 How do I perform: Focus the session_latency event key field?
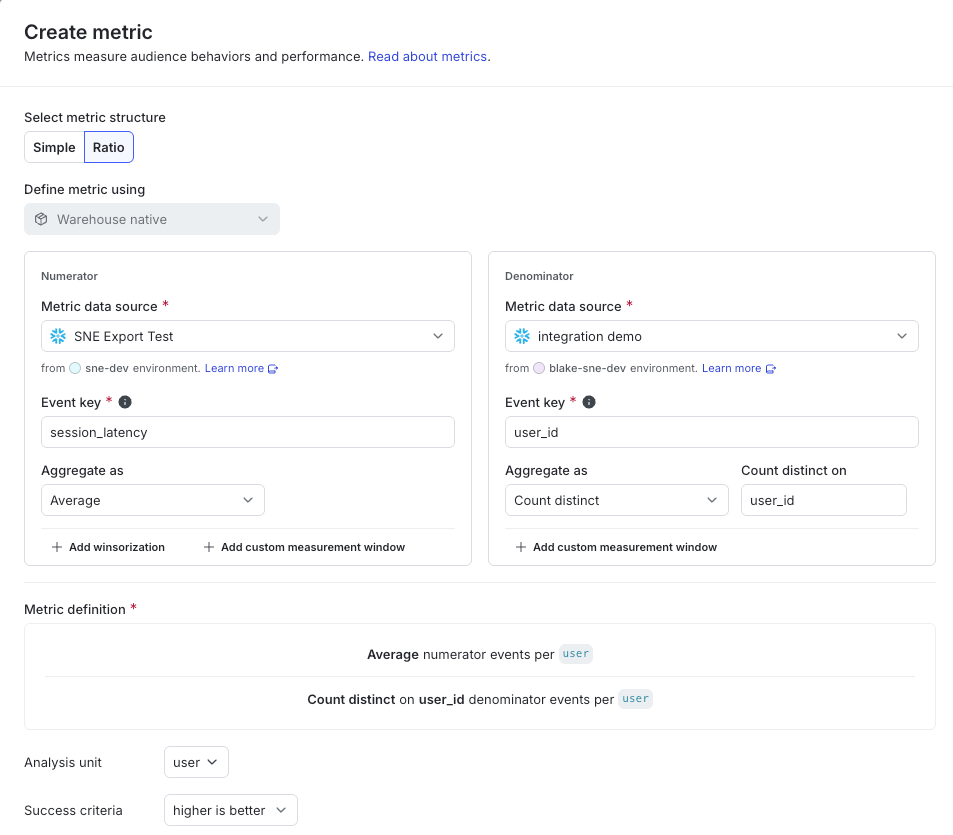click(x=247, y=432)
